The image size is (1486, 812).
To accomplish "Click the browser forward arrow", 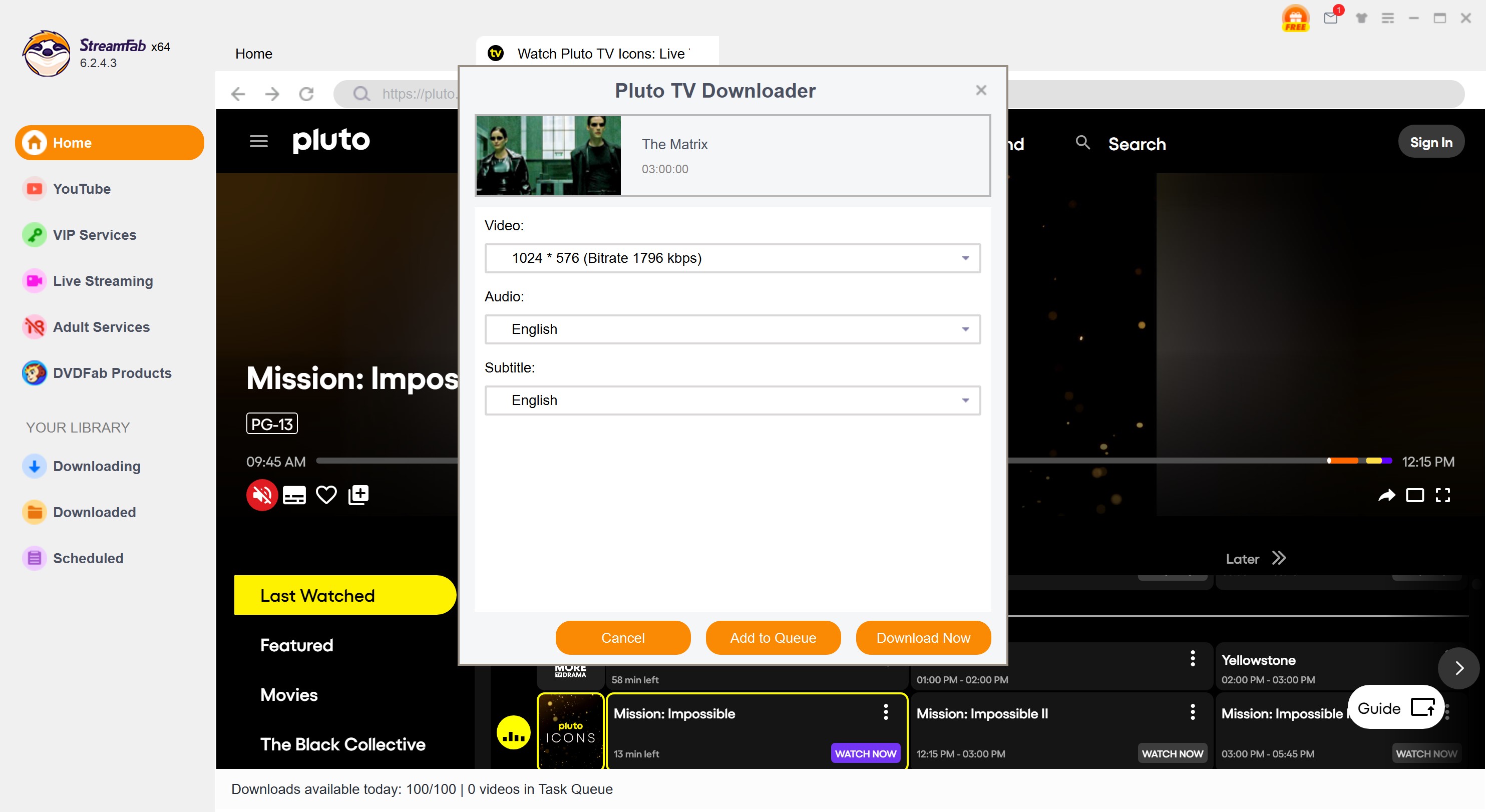I will pos(272,94).
